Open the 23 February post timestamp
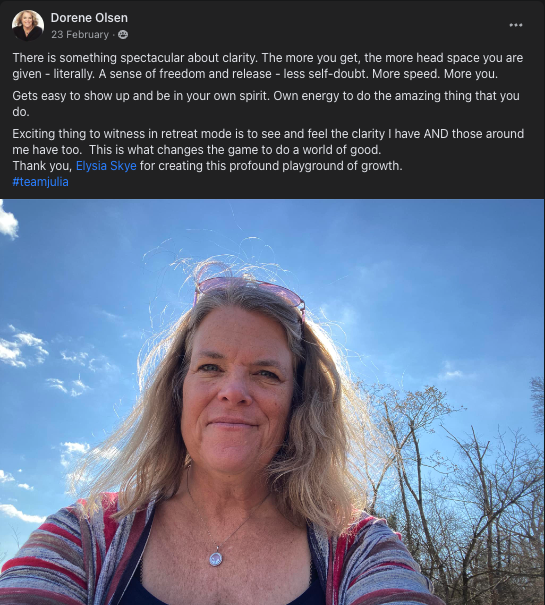The width and height of the screenshot is (545, 605). (x=80, y=35)
